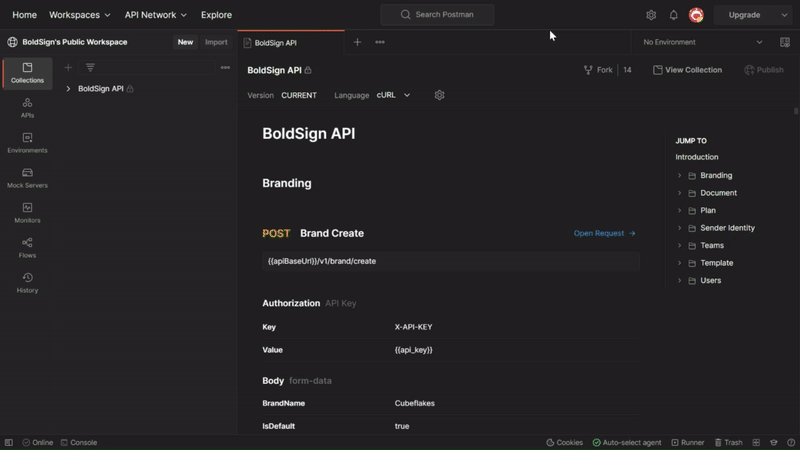Open the tab bar more options ellipsis
The width and height of the screenshot is (800, 450).
tap(380, 42)
